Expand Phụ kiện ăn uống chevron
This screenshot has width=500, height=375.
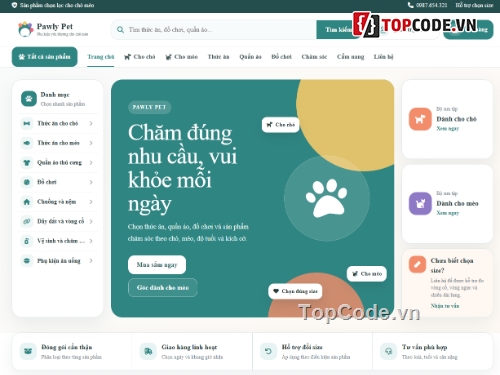[91, 260]
